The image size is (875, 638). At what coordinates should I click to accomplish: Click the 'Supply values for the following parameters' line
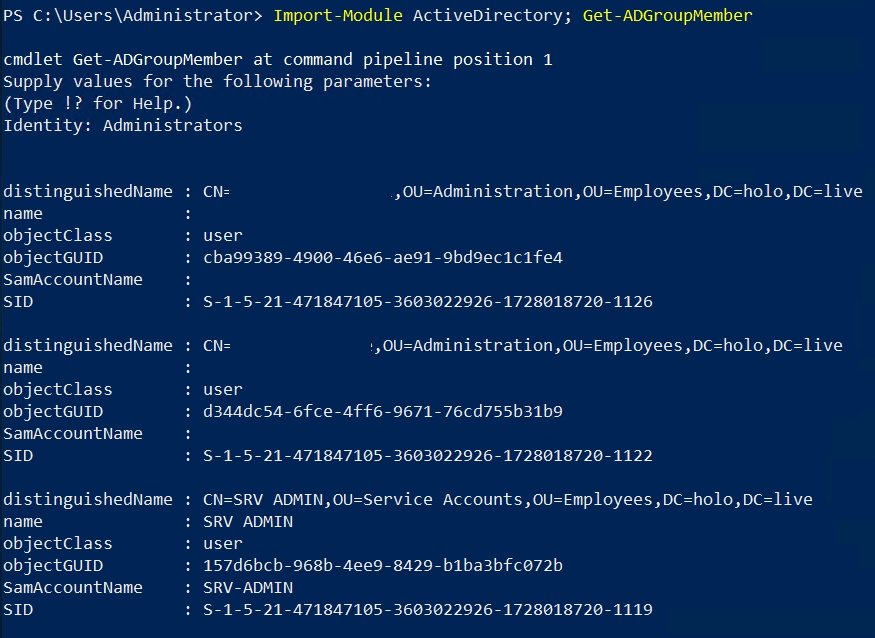[x=217, y=82]
